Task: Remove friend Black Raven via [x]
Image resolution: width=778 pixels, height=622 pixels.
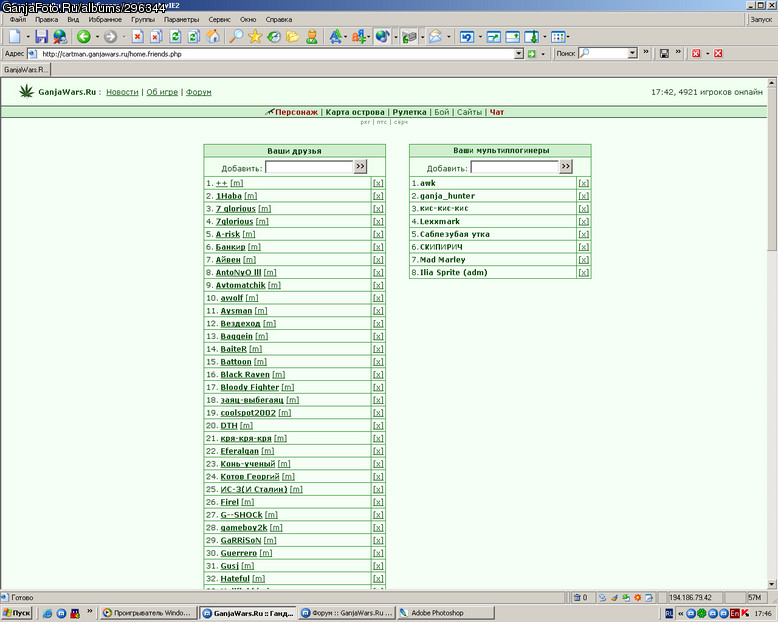Action: [378, 375]
